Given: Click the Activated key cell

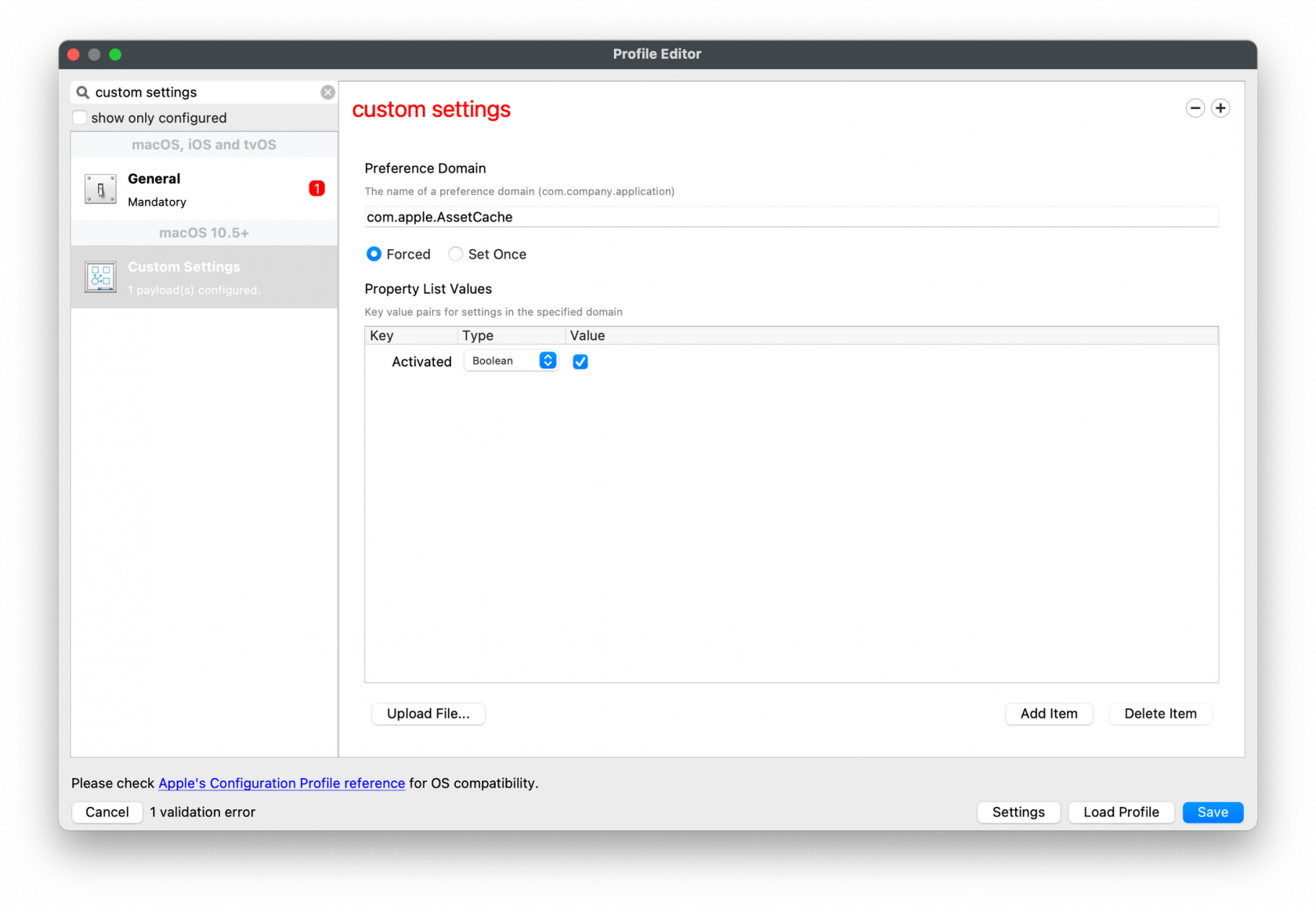Looking at the screenshot, I should point(421,362).
